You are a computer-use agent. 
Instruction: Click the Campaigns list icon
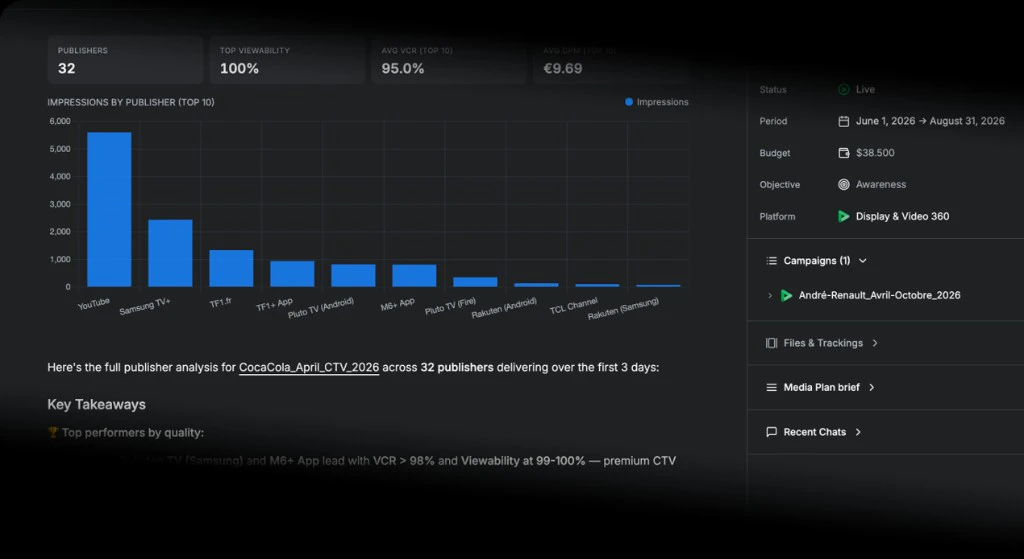pos(771,261)
